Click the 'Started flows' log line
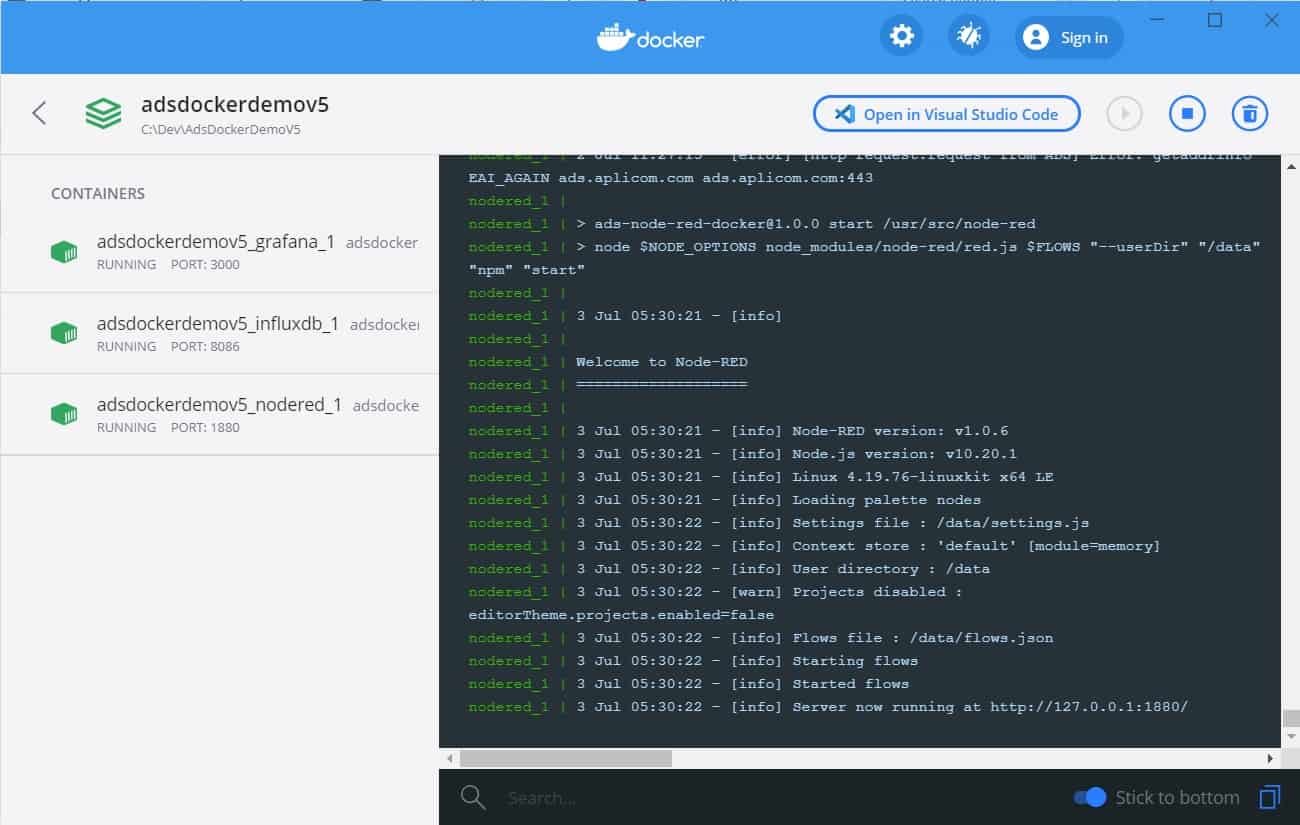 [x=689, y=684]
